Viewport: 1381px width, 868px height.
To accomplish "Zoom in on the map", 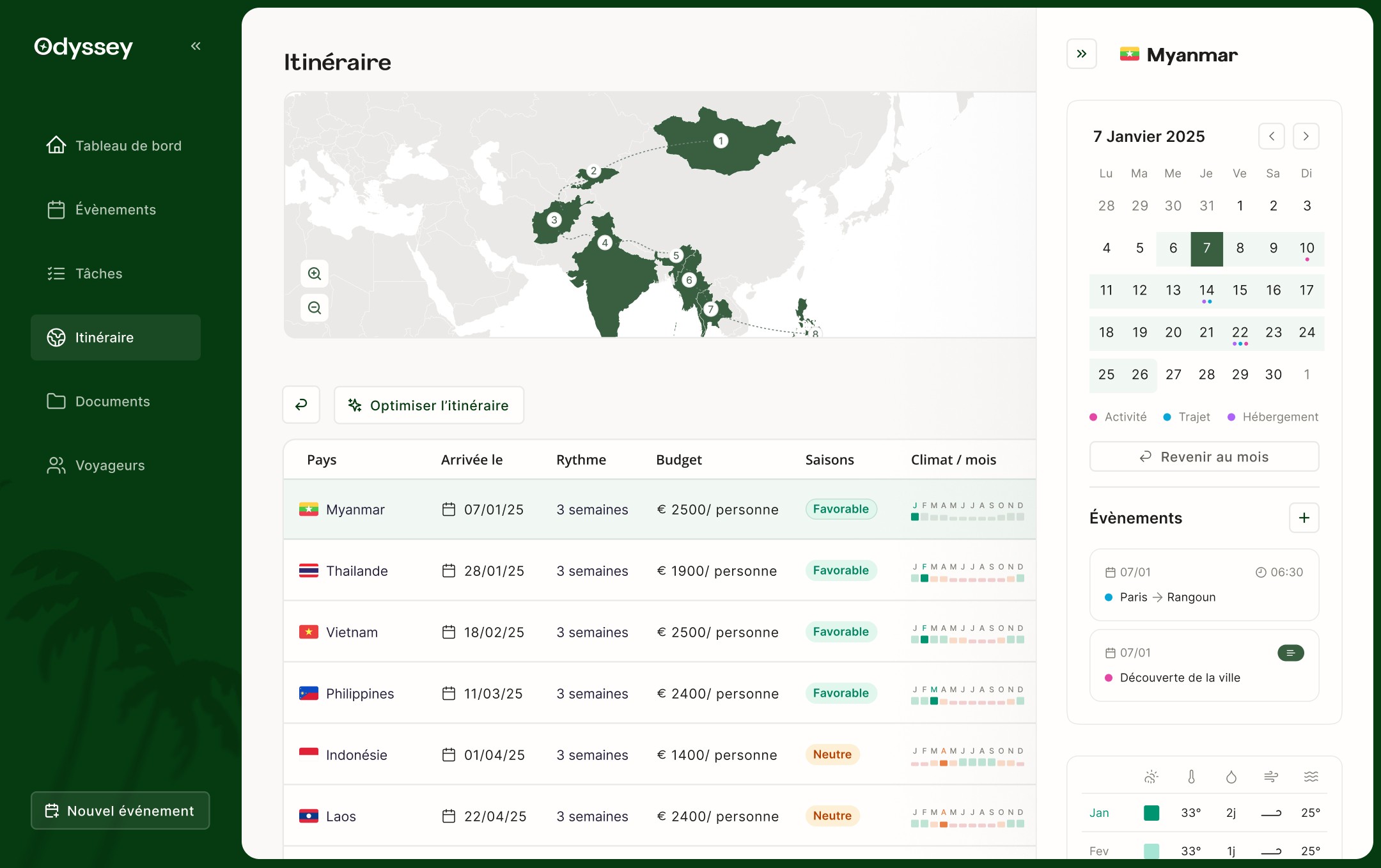I will pos(315,274).
